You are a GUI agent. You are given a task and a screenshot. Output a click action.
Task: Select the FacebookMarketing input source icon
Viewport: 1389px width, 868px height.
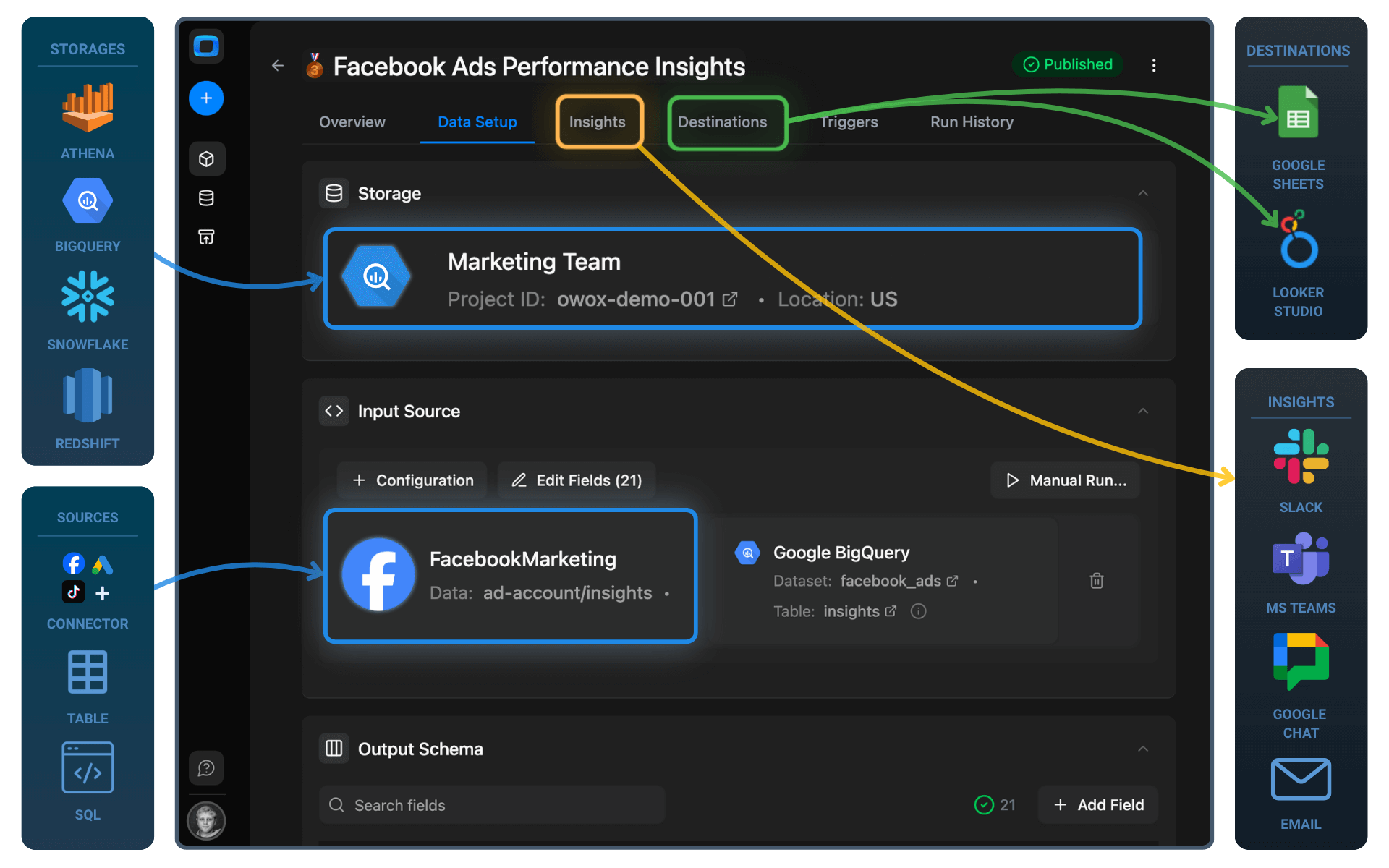[x=378, y=575]
